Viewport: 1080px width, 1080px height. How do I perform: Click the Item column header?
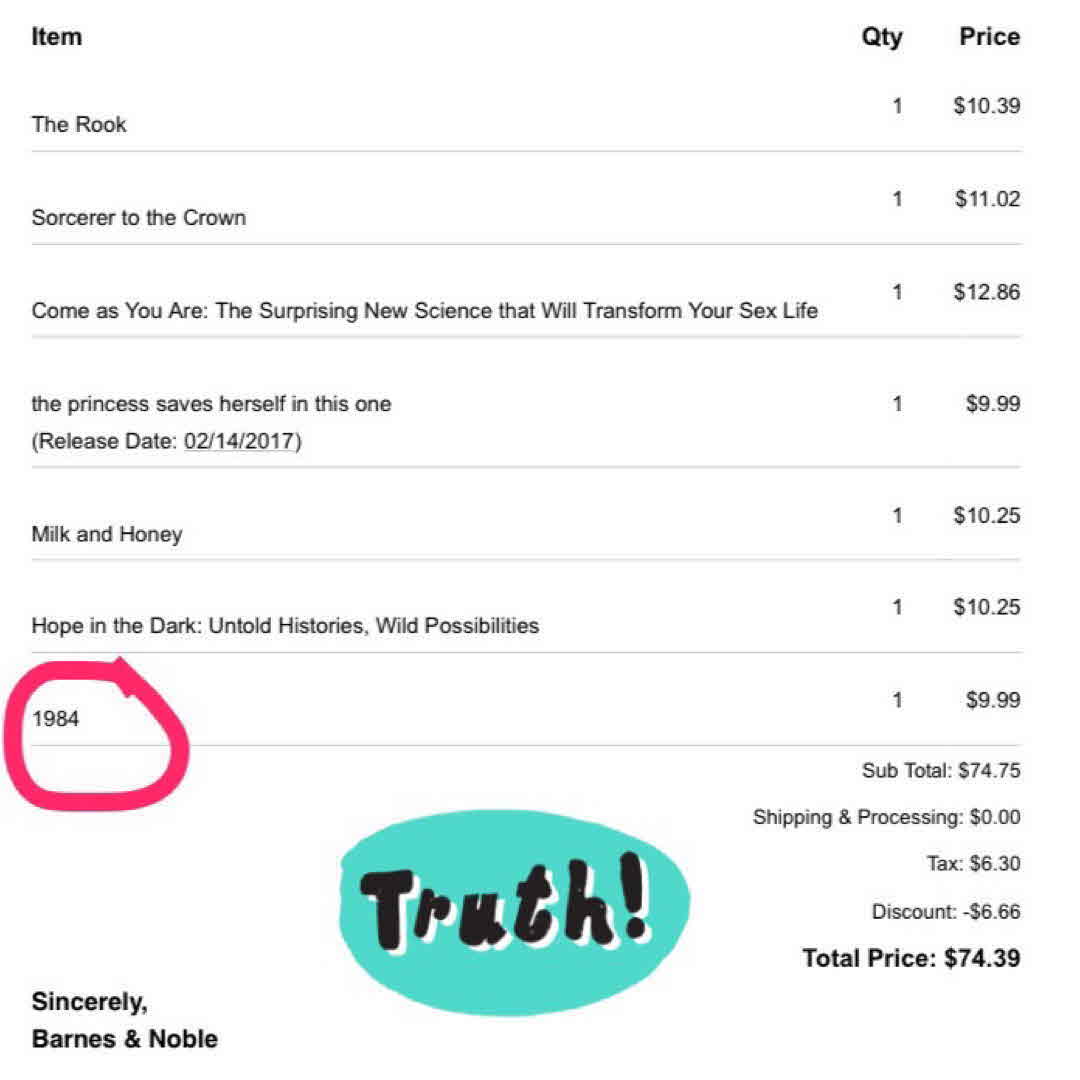point(57,37)
